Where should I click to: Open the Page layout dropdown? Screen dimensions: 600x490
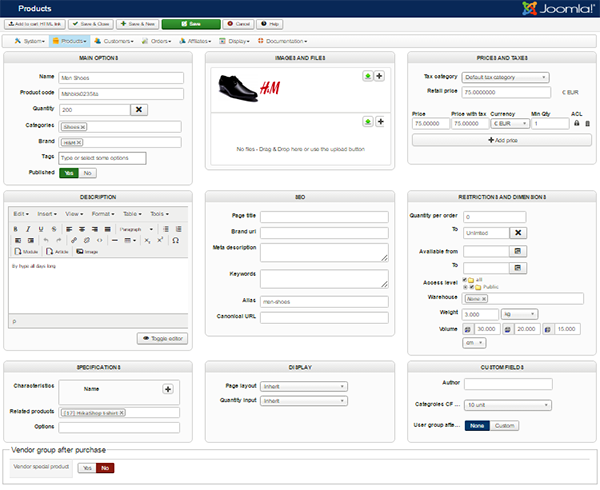(x=303, y=386)
